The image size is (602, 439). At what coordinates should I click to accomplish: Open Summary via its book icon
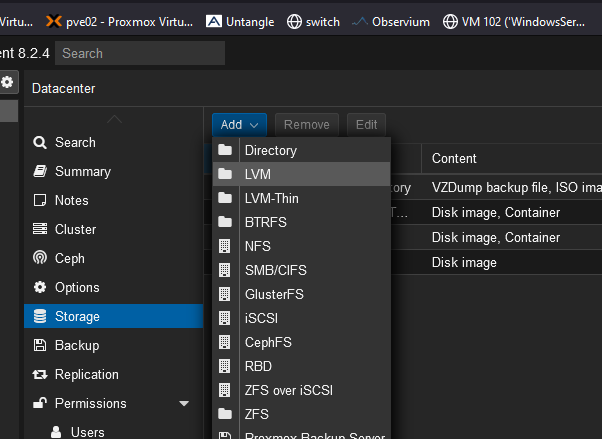[x=40, y=172]
